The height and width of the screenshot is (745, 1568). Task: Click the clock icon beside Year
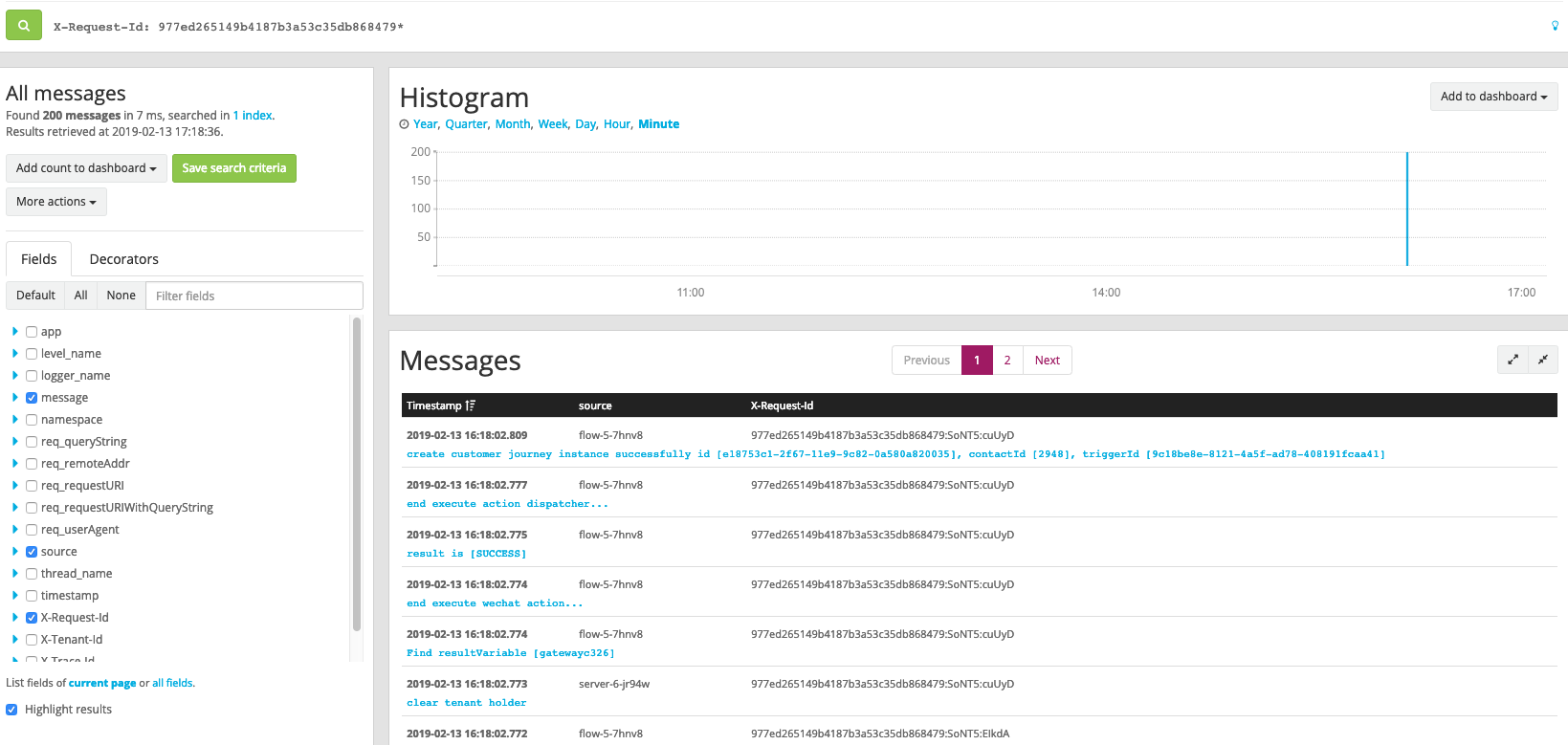coord(405,124)
